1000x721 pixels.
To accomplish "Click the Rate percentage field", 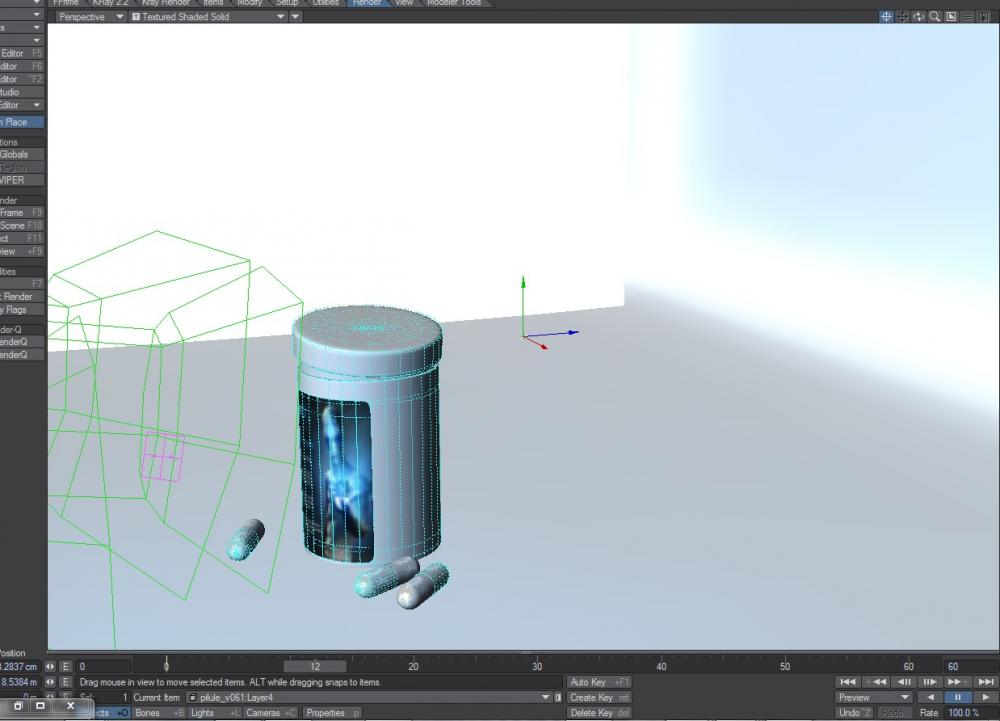I will (x=971, y=713).
